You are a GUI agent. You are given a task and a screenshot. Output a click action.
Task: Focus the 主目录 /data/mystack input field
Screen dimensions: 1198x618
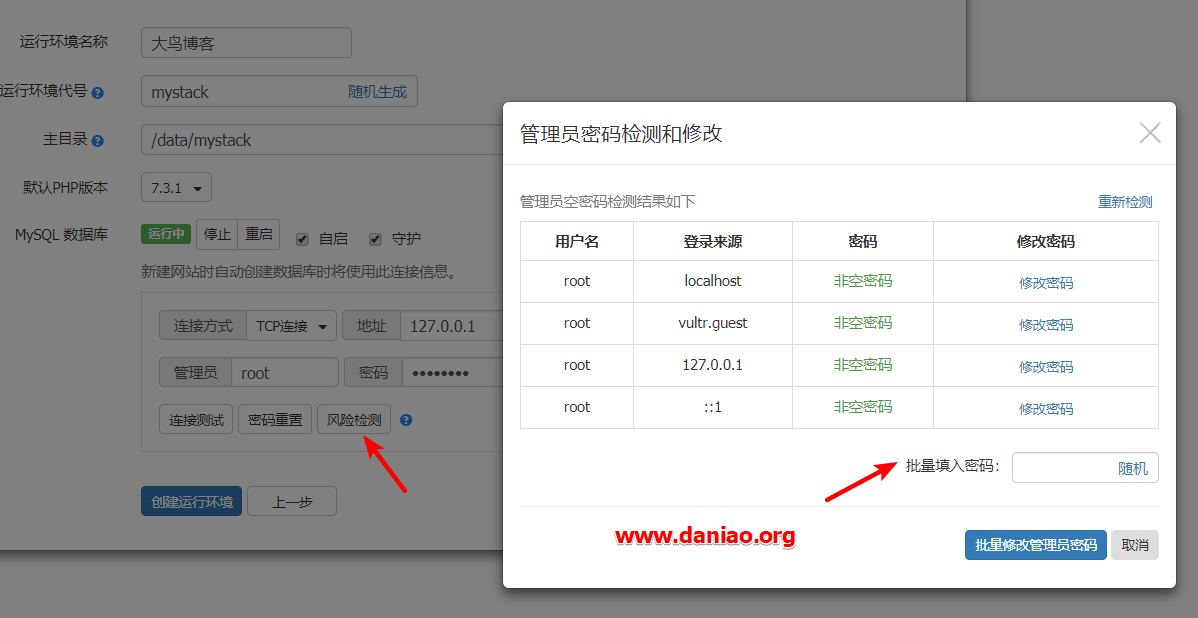click(321, 141)
